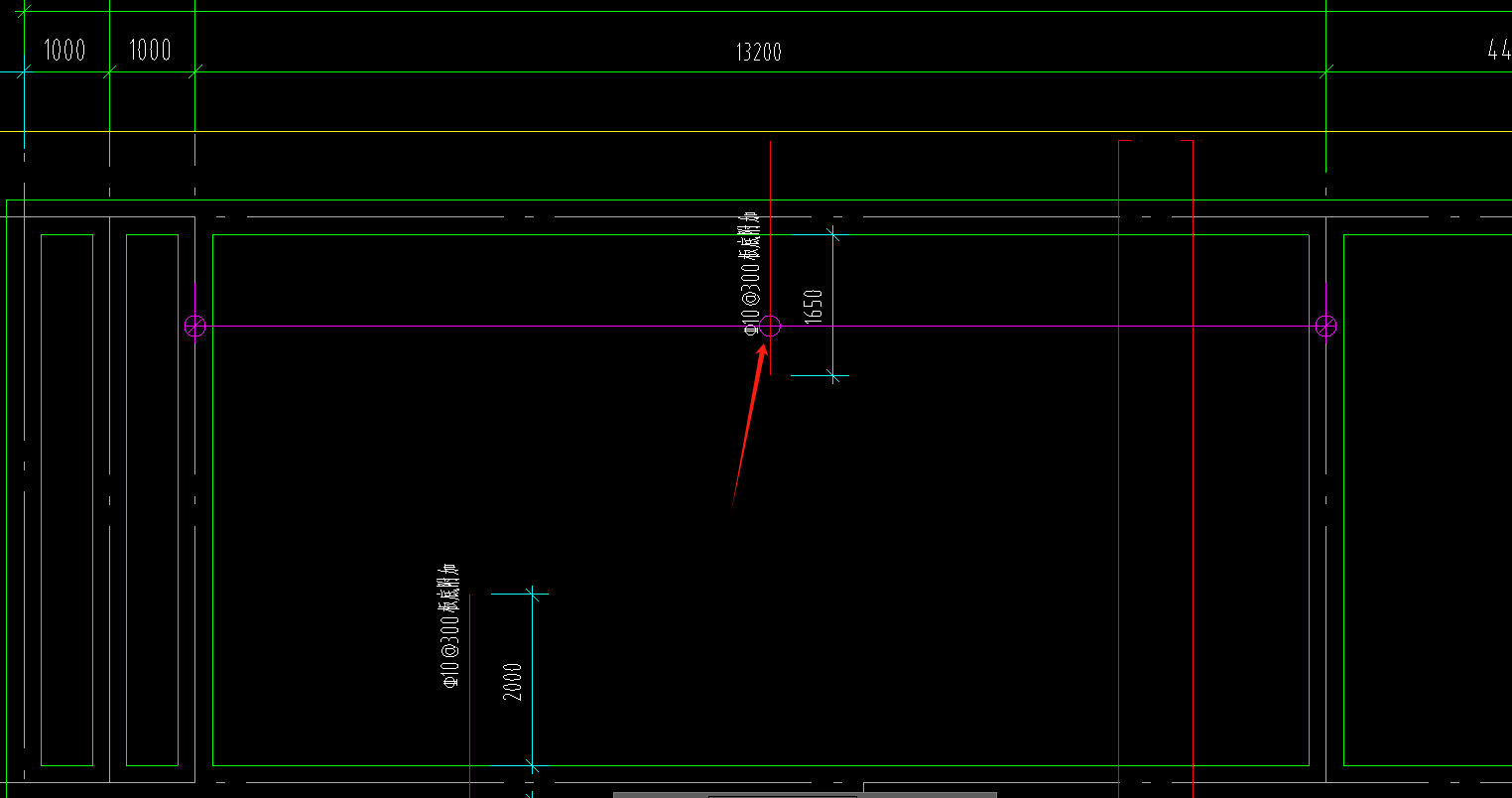Click the Φ10@300 label beside the 2000 dimension
This screenshot has width=1512, height=798.
450,625
